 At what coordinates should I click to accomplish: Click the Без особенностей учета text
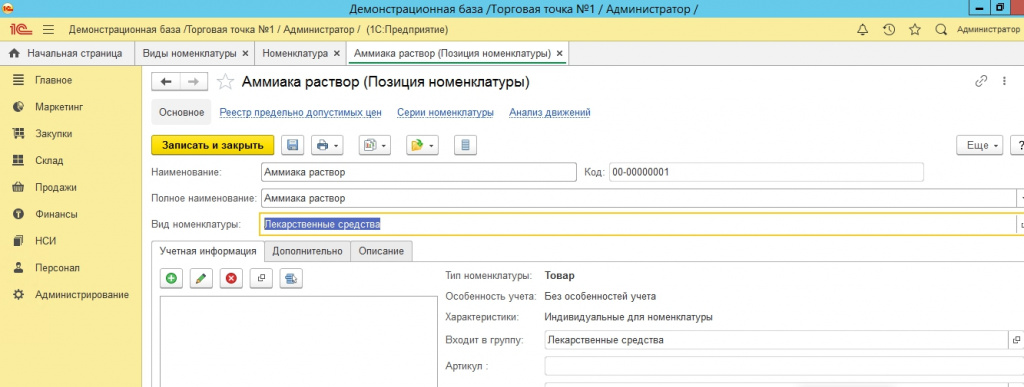pyautogui.click(x=600, y=296)
